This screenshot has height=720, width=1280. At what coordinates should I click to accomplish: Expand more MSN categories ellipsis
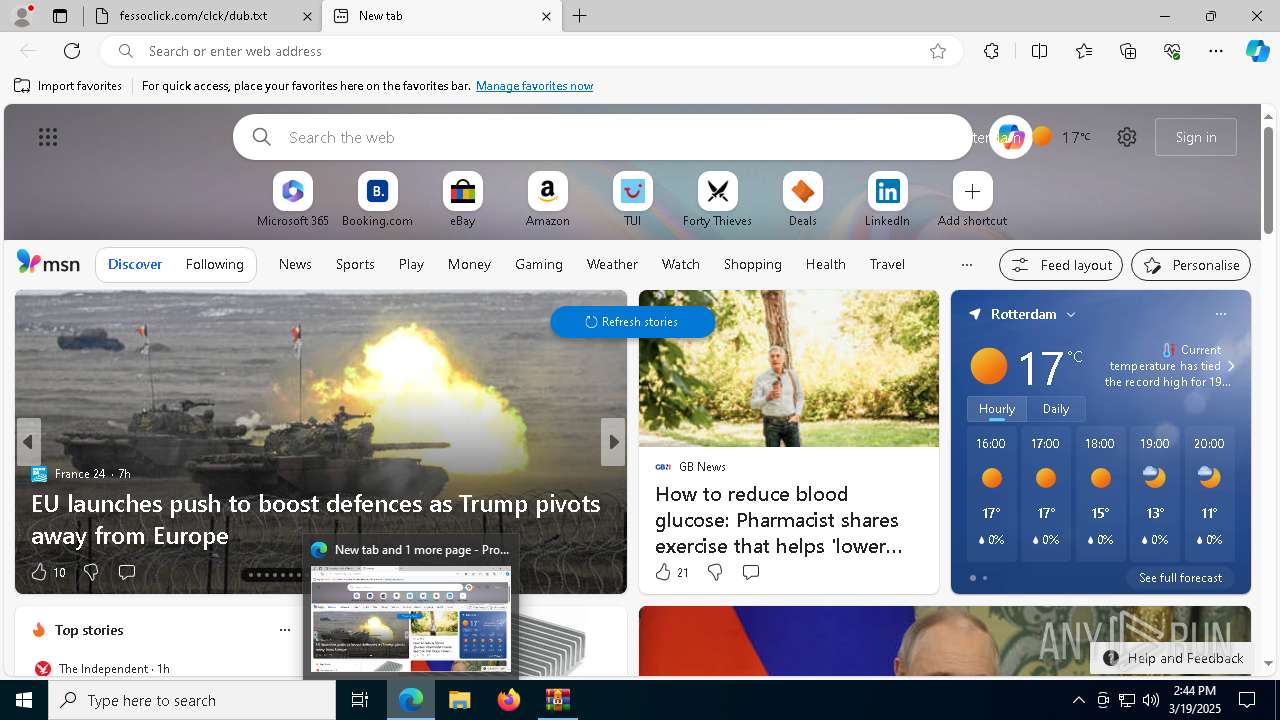pos(966,265)
